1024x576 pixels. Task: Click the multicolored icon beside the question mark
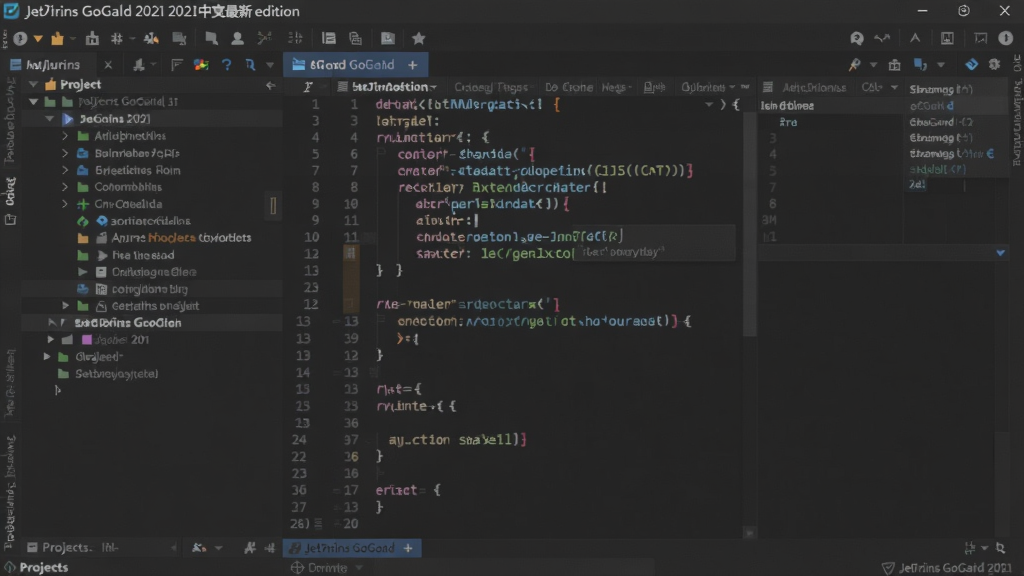point(201,65)
